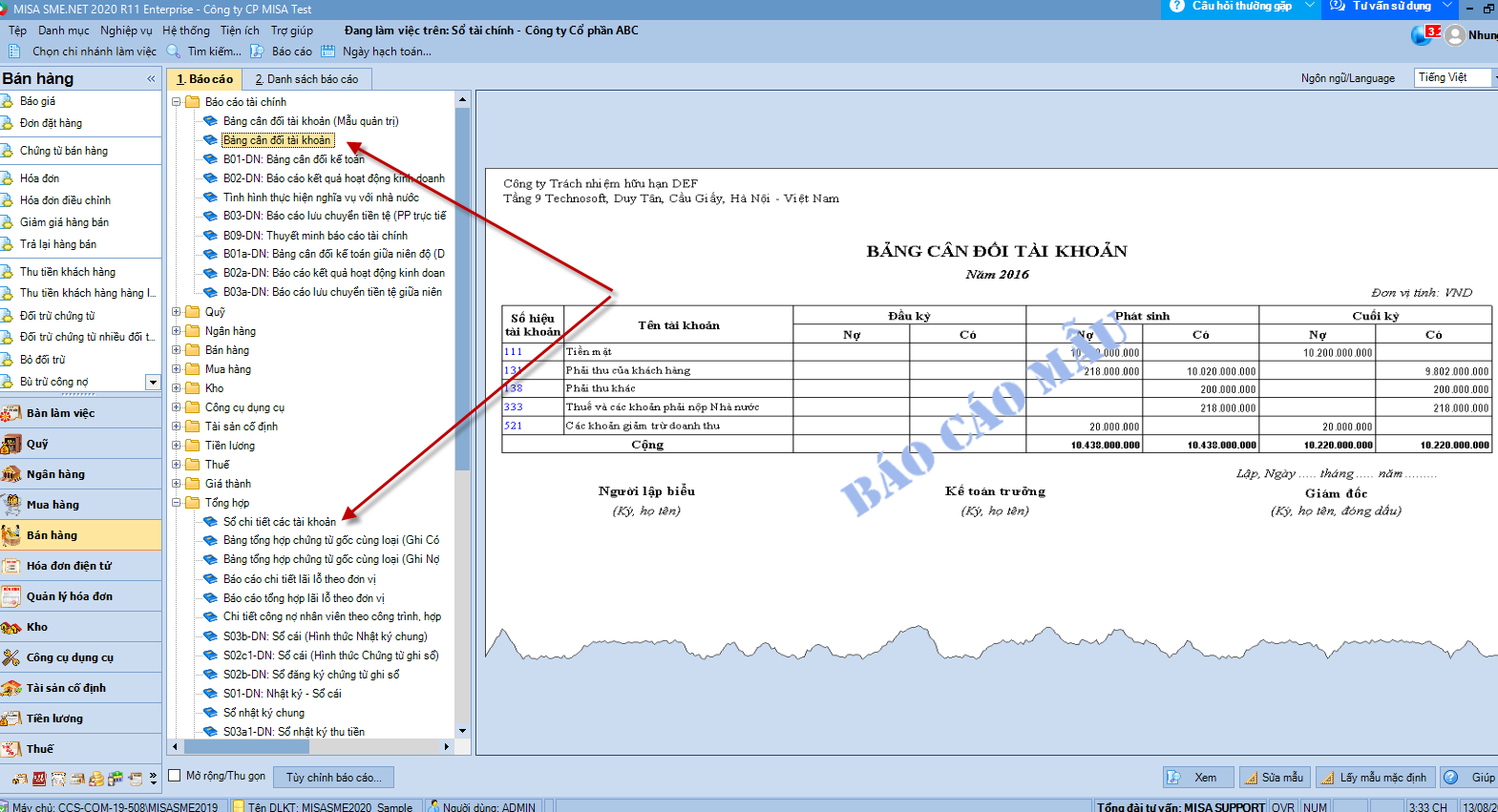Click the report tree vertical scrollbar
Screen dimensions: 1498x812
[x=462, y=289]
